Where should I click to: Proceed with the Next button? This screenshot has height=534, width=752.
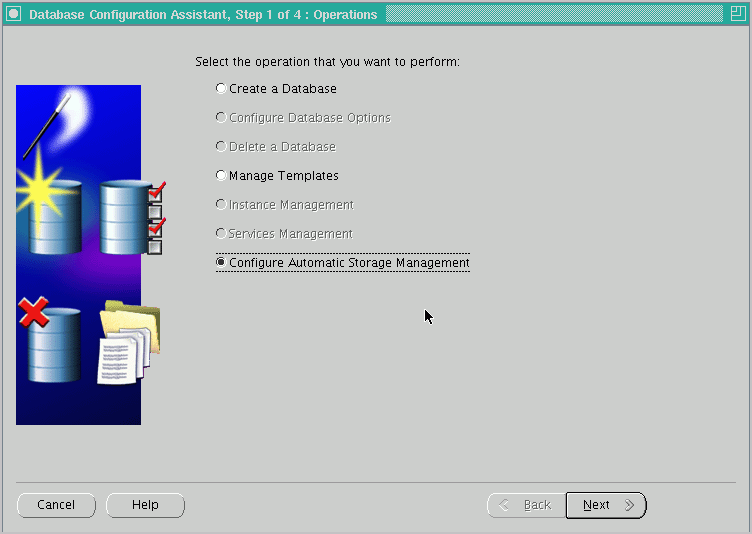pos(606,505)
